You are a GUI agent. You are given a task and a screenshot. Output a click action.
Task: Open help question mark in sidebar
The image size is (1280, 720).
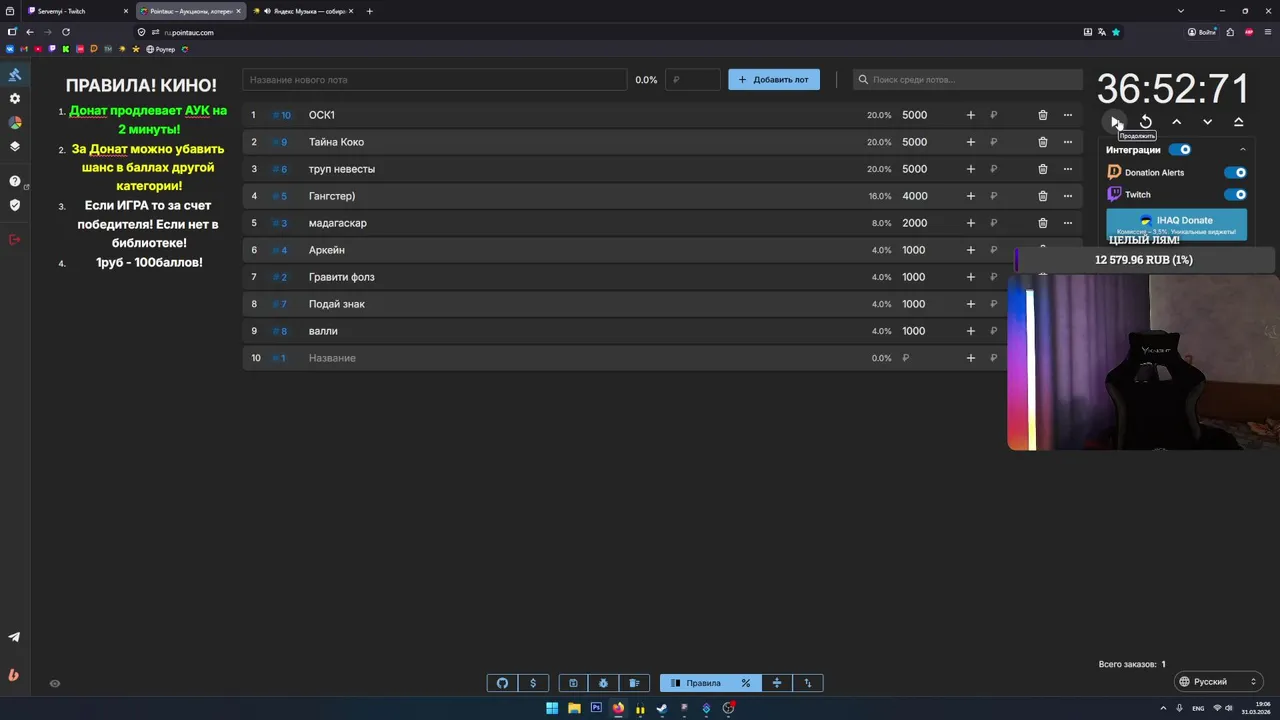[14, 181]
